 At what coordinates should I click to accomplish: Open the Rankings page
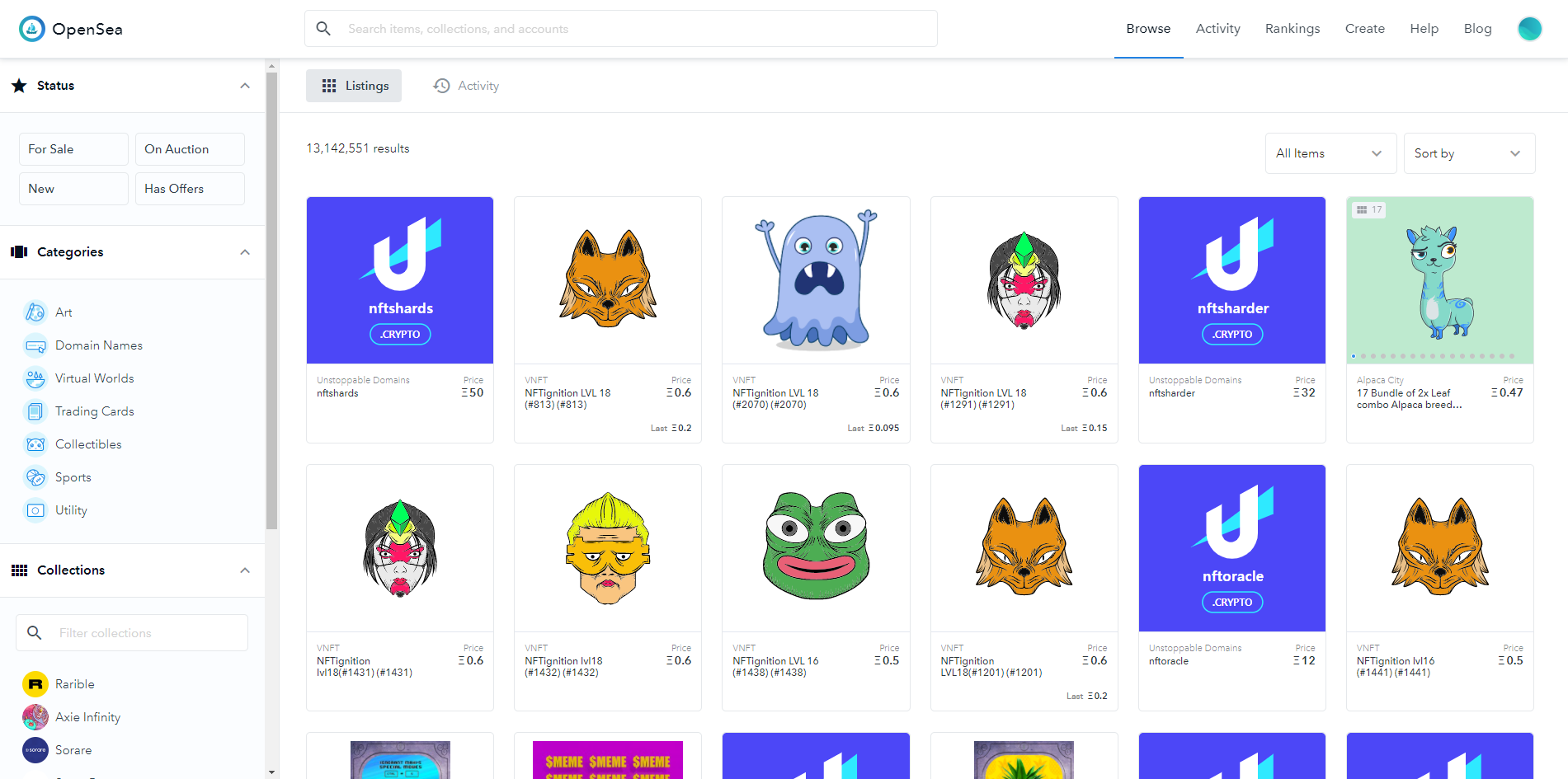pos(1293,29)
